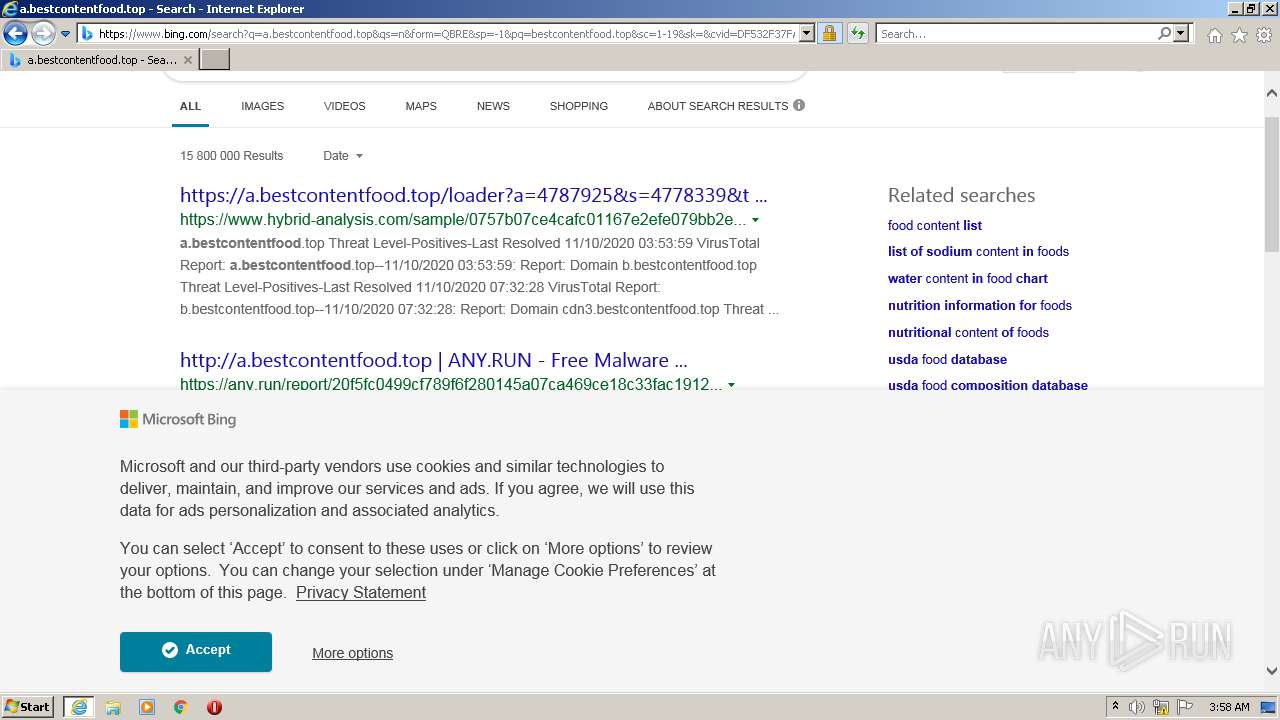Switch to the SHOPPING tab

[x=578, y=106]
